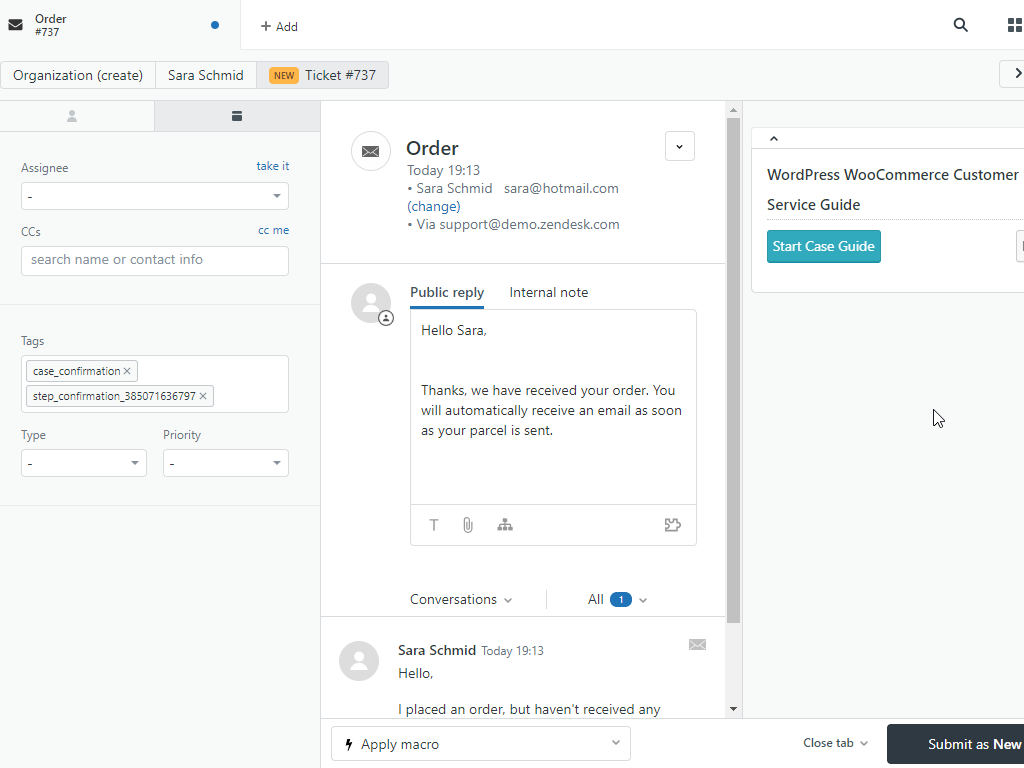The image size is (1024, 768).
Task: Open the products grid icon
Action: [x=1015, y=25]
